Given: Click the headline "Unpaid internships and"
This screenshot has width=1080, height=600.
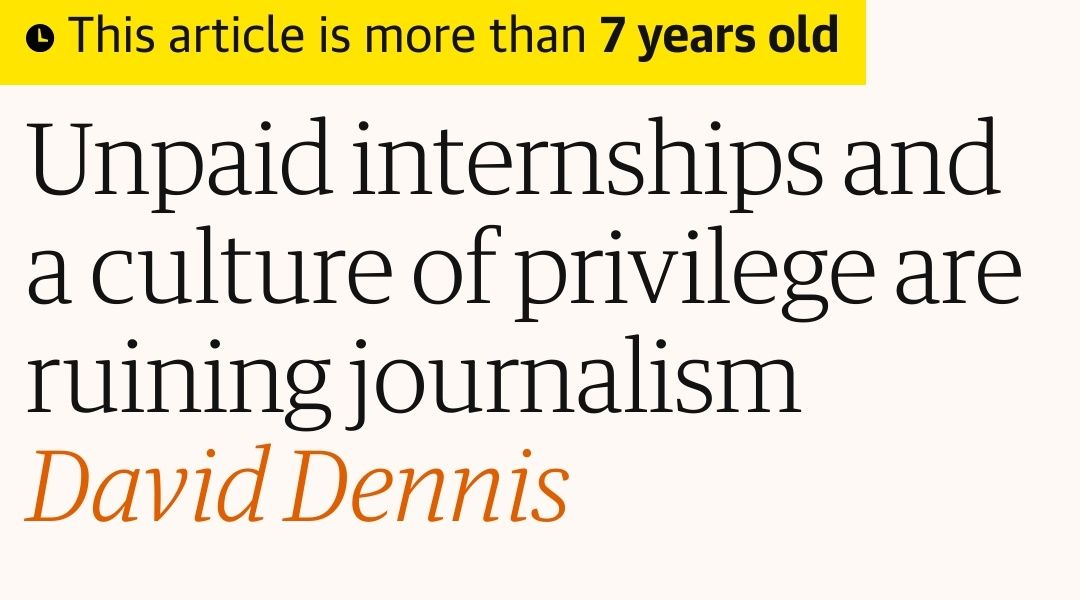Looking at the screenshot, I should click(513, 164).
